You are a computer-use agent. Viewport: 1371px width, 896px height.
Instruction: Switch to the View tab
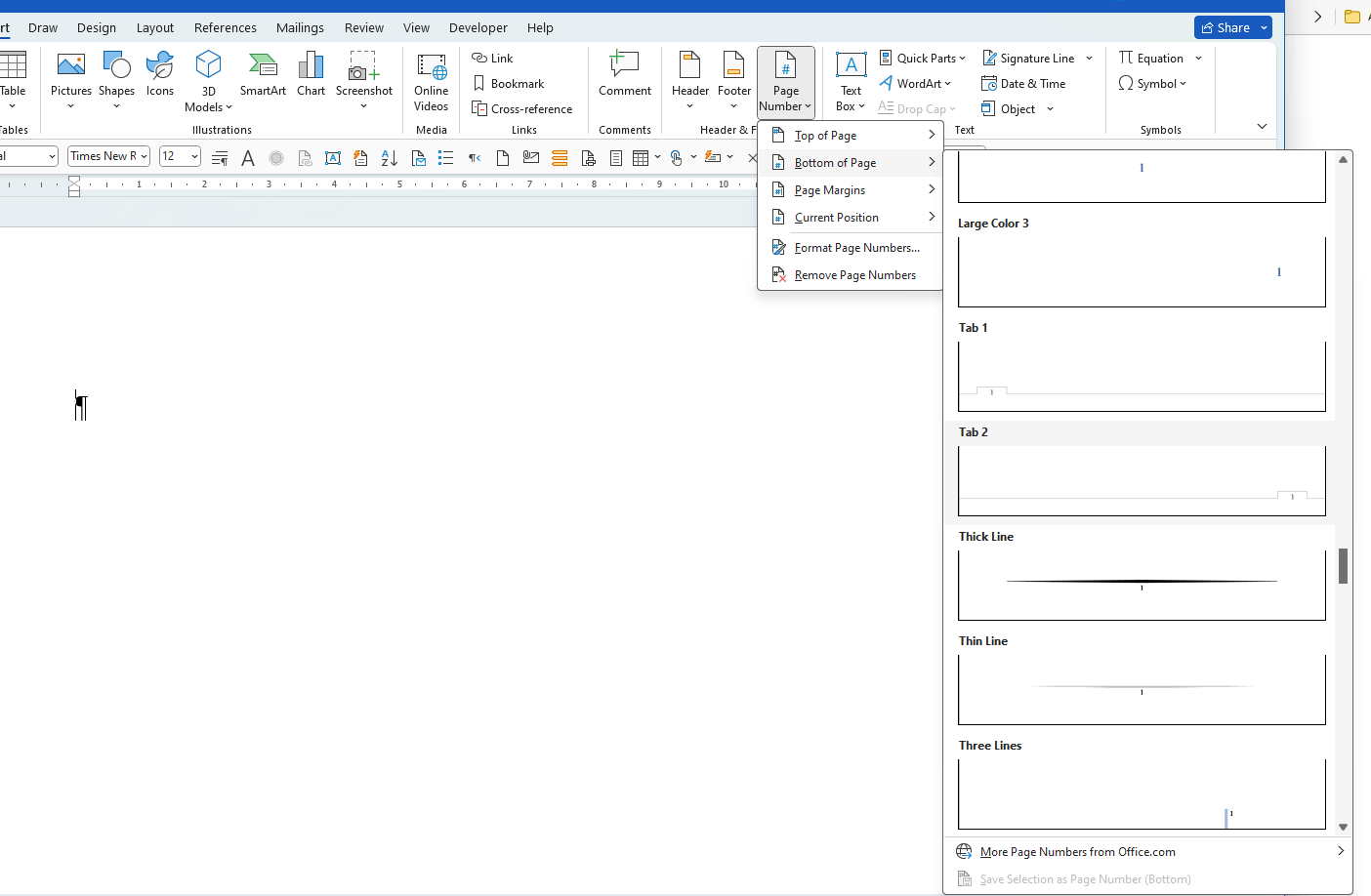tap(416, 27)
